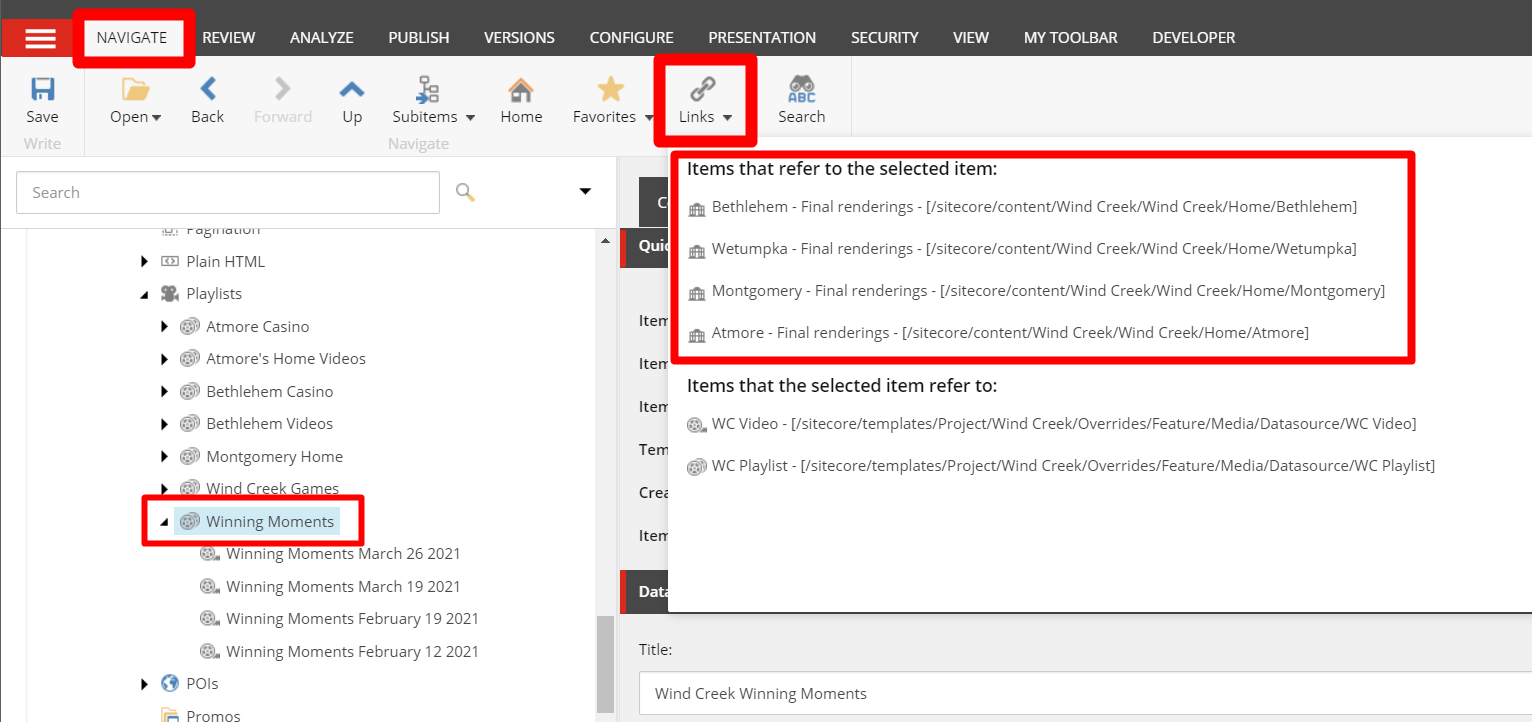Click the building icon beside Bethlehem link
Image resolution: width=1532 pixels, height=722 pixels.
(697, 208)
